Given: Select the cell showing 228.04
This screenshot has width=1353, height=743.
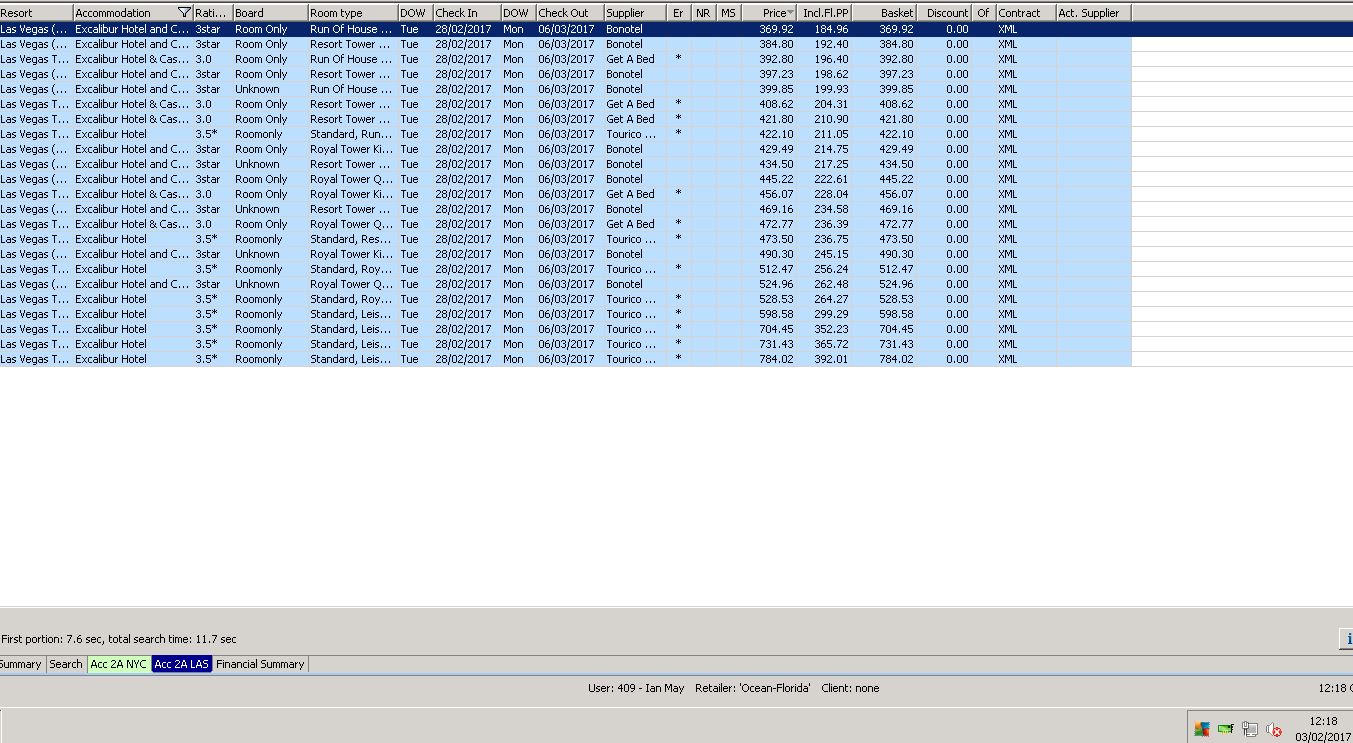Looking at the screenshot, I should tap(825, 194).
